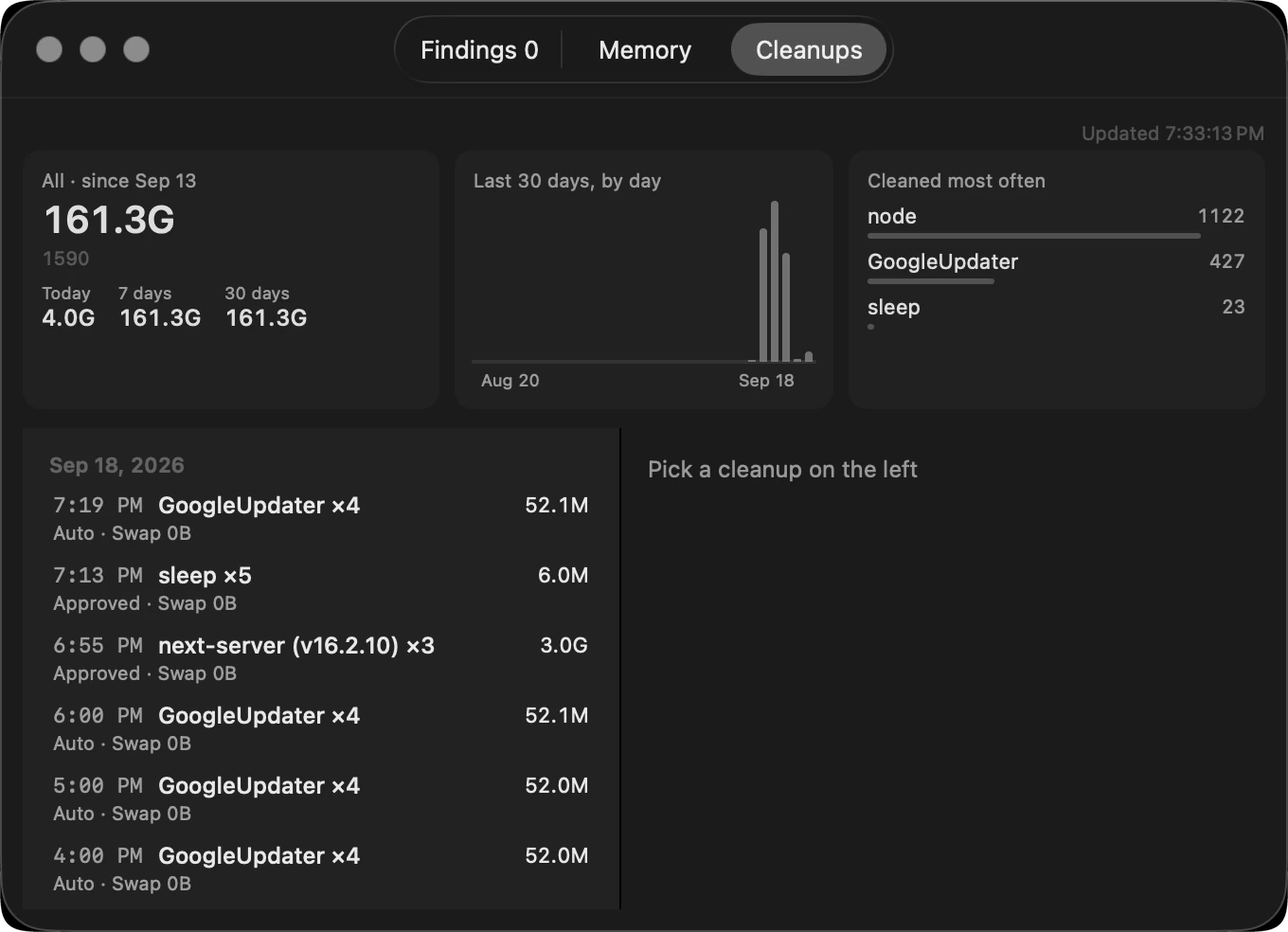Click the GoogleUpdater count 427
The width and height of the screenshot is (1288, 932).
[1226, 261]
